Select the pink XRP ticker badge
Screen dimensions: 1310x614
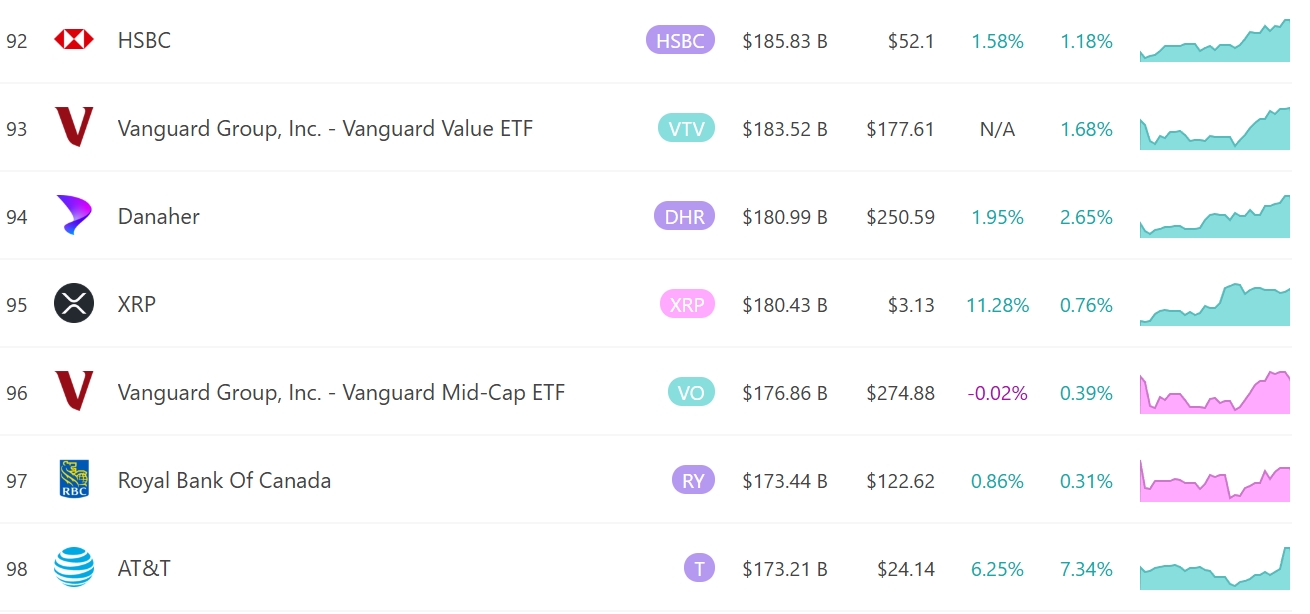687,304
